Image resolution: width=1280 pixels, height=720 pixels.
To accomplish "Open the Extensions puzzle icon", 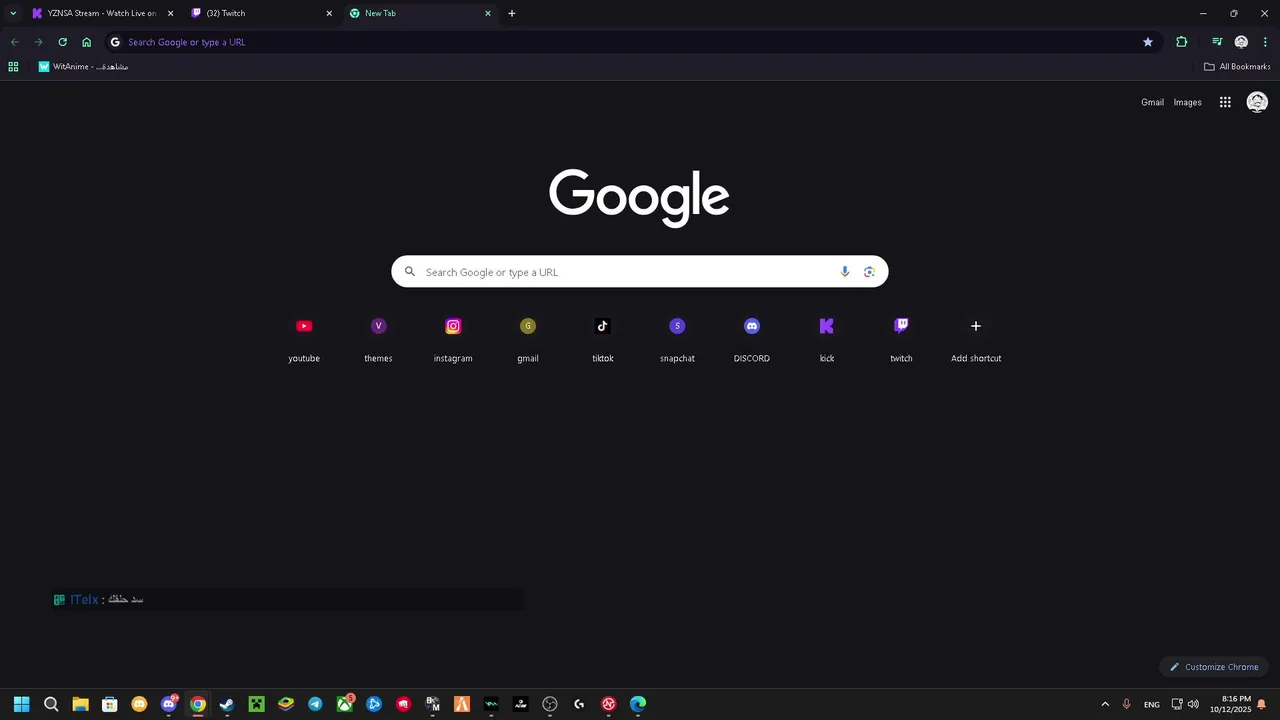I will click(x=1182, y=42).
